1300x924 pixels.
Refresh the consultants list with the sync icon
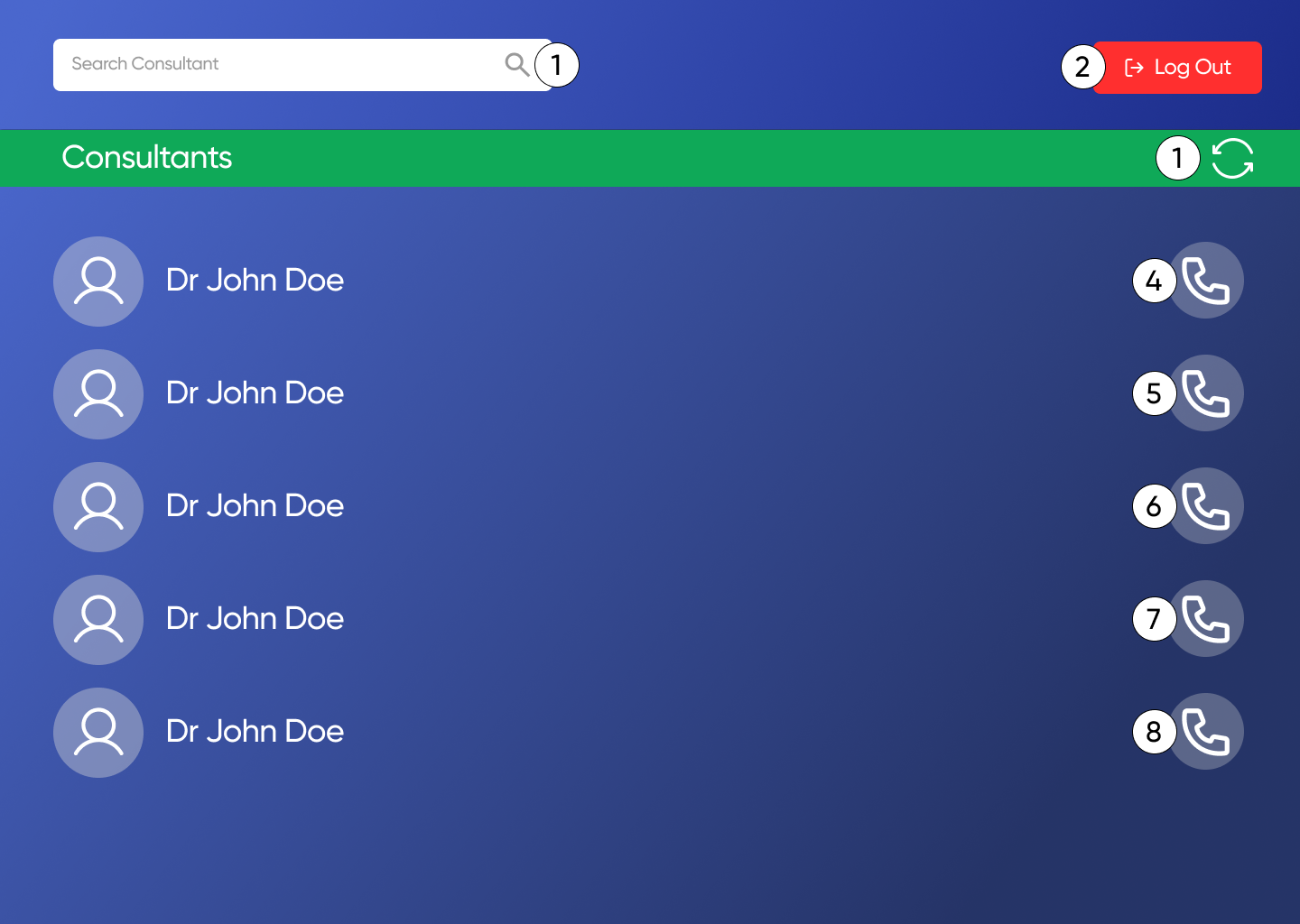click(1232, 159)
